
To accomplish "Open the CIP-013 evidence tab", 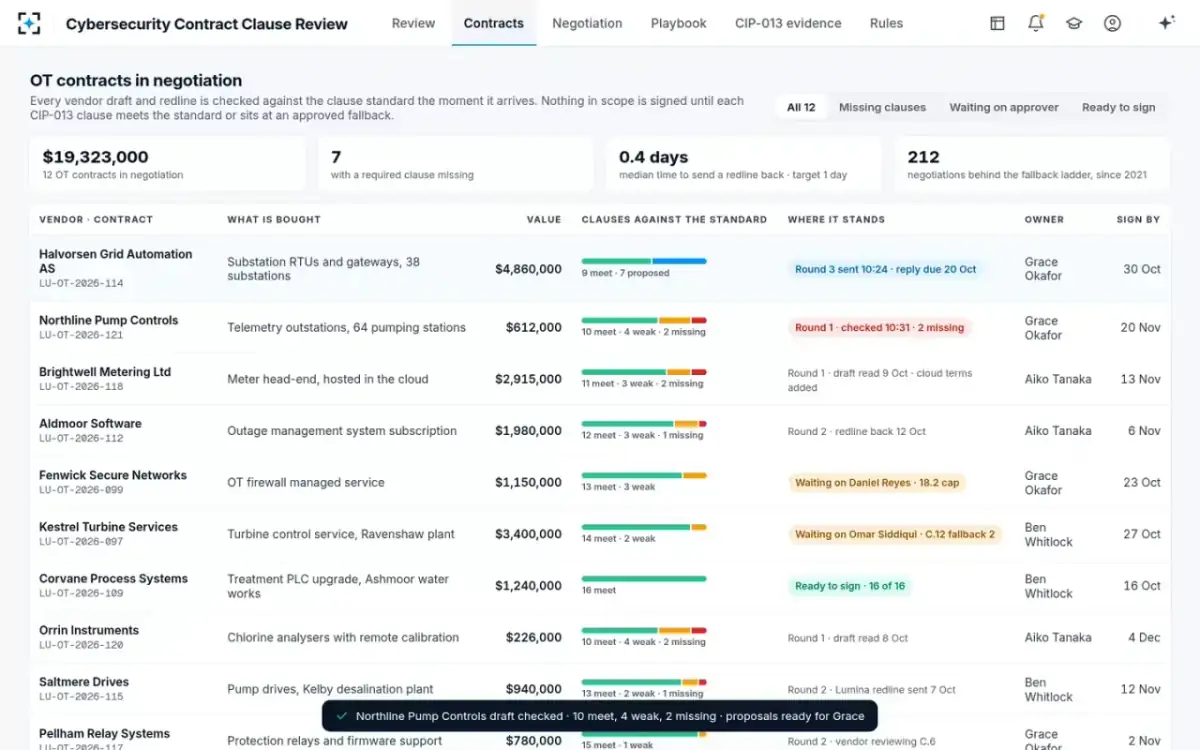I will [x=788, y=23].
